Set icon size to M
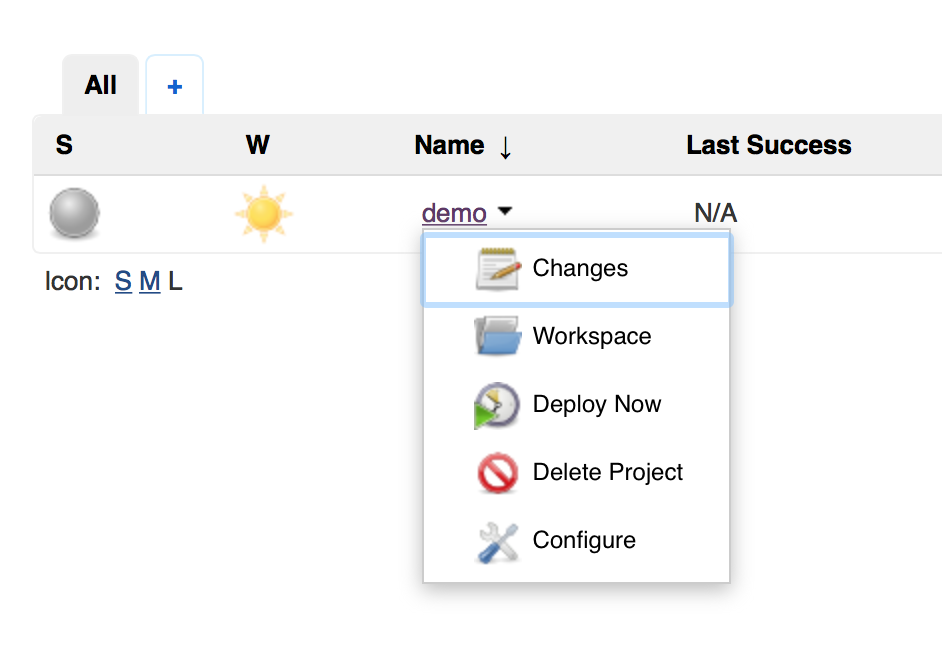Viewport: 942px width, 646px height. pyautogui.click(x=150, y=281)
